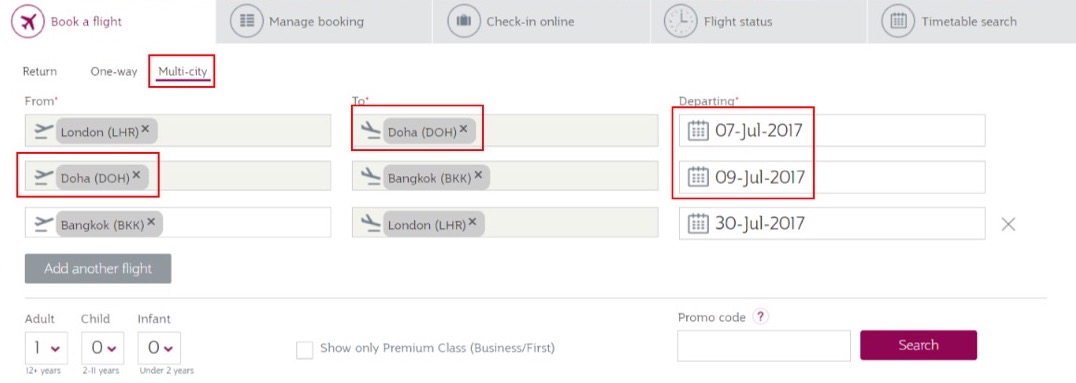Click the Promo code help question mark
Screen dimensions: 1076x383
click(x=760, y=317)
